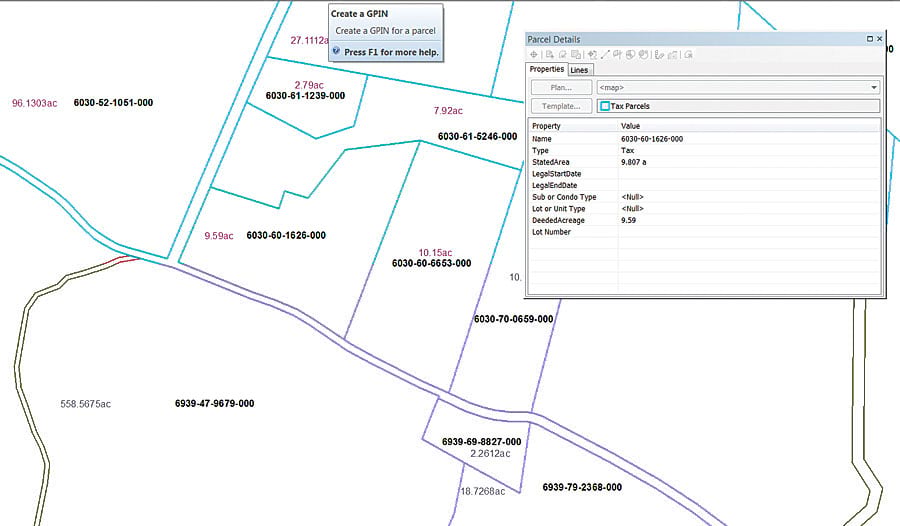The image size is (900, 526).
Task: Click the Template... button
Action: [x=561, y=106]
